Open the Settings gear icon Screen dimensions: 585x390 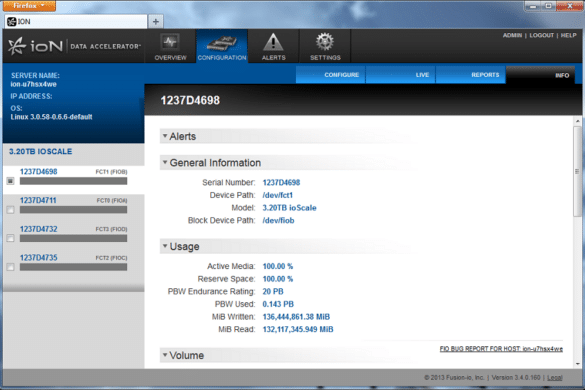(x=325, y=41)
